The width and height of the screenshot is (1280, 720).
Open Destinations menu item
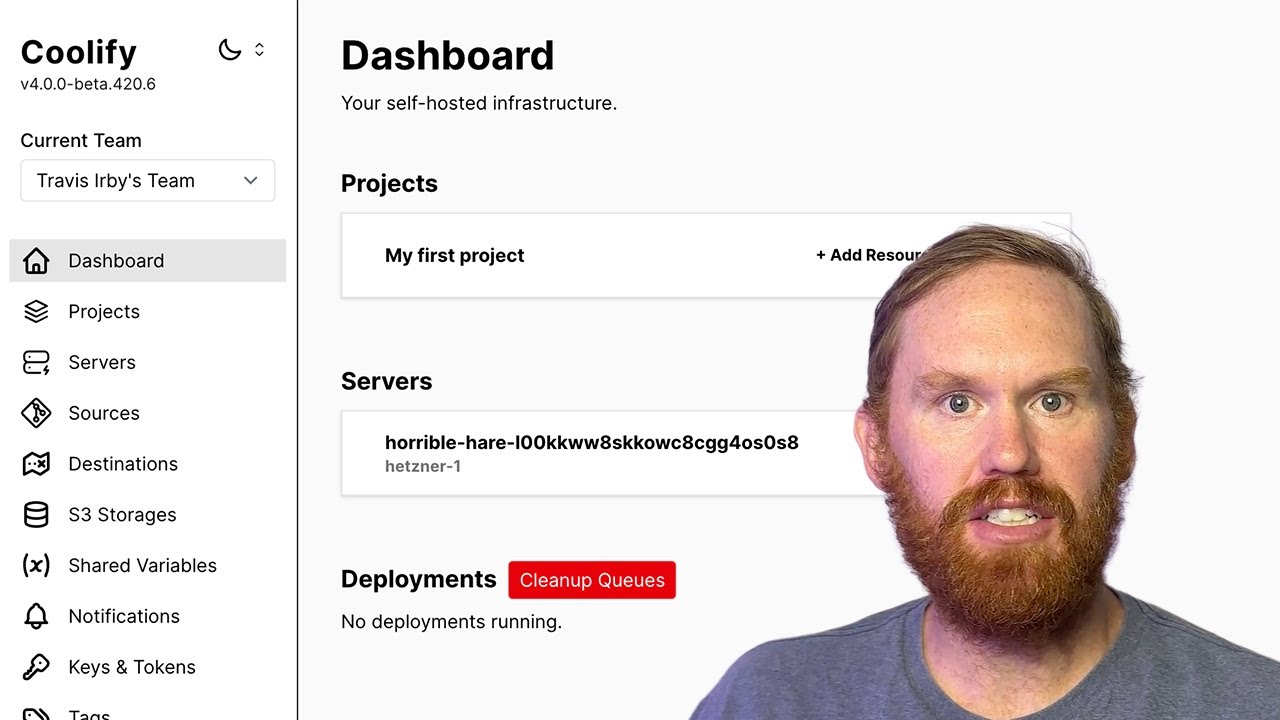tap(148, 464)
